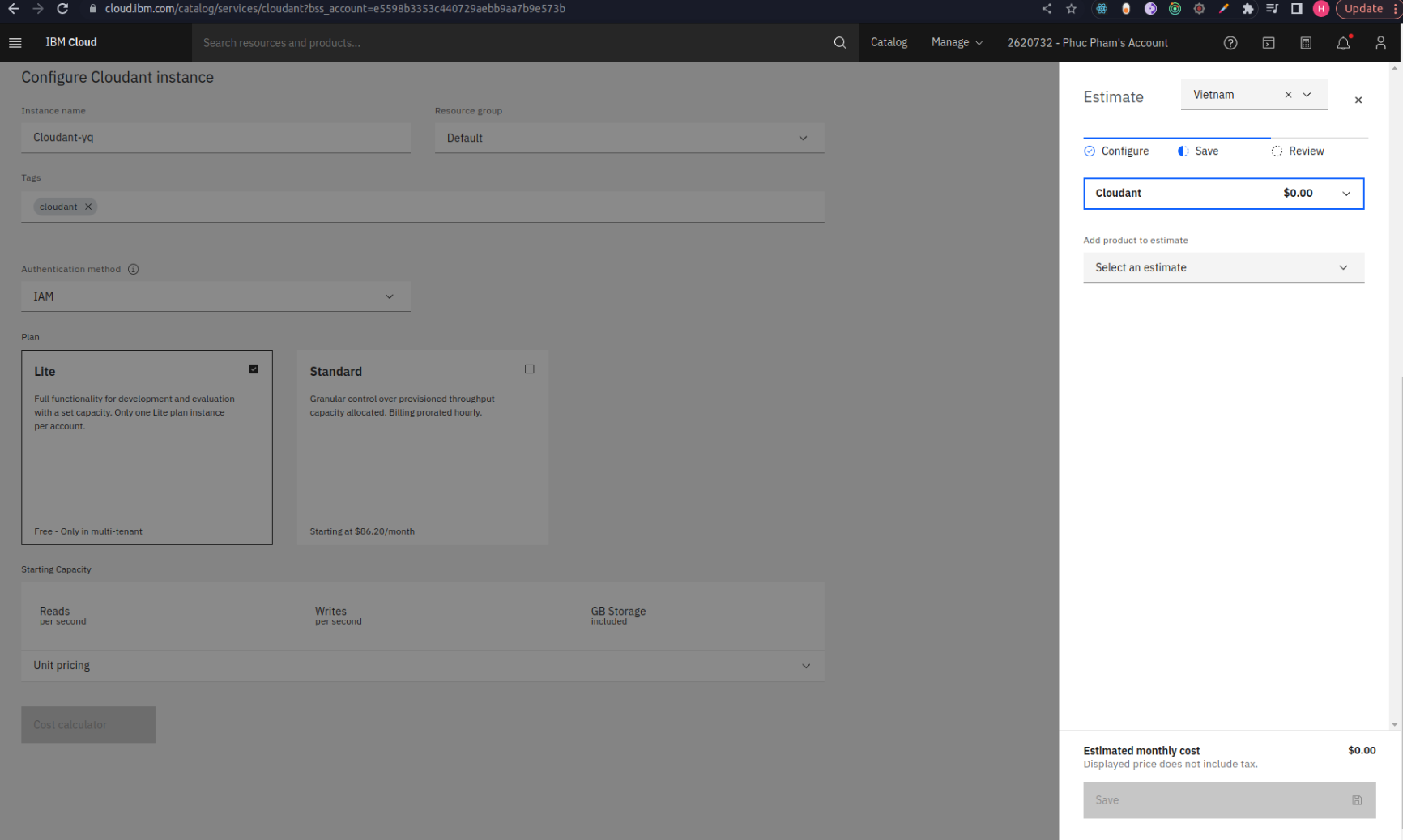Screen dimensions: 1403x840
Task: Open the IBM Cloud hamburger navigation menu
Action: pyautogui.click(x=15, y=42)
